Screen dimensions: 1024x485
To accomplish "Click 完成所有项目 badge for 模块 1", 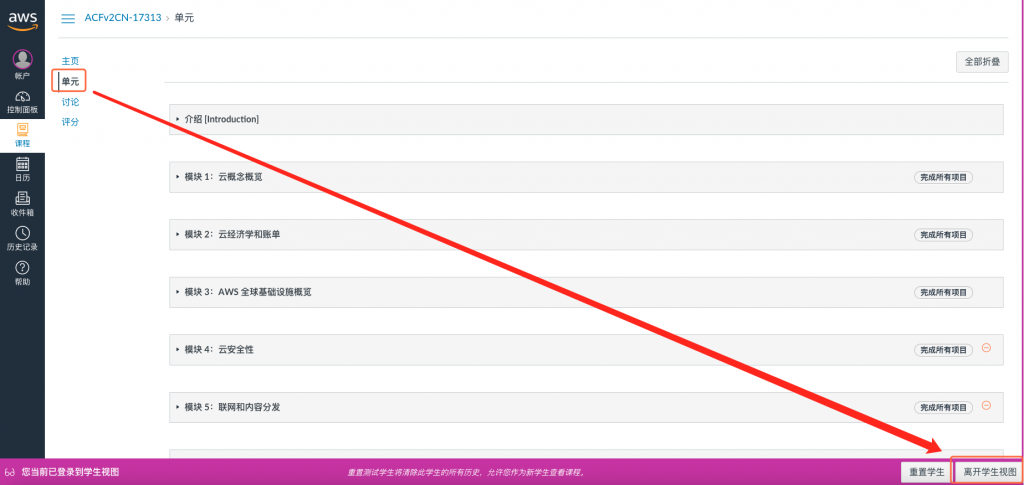I will pyautogui.click(x=943, y=177).
